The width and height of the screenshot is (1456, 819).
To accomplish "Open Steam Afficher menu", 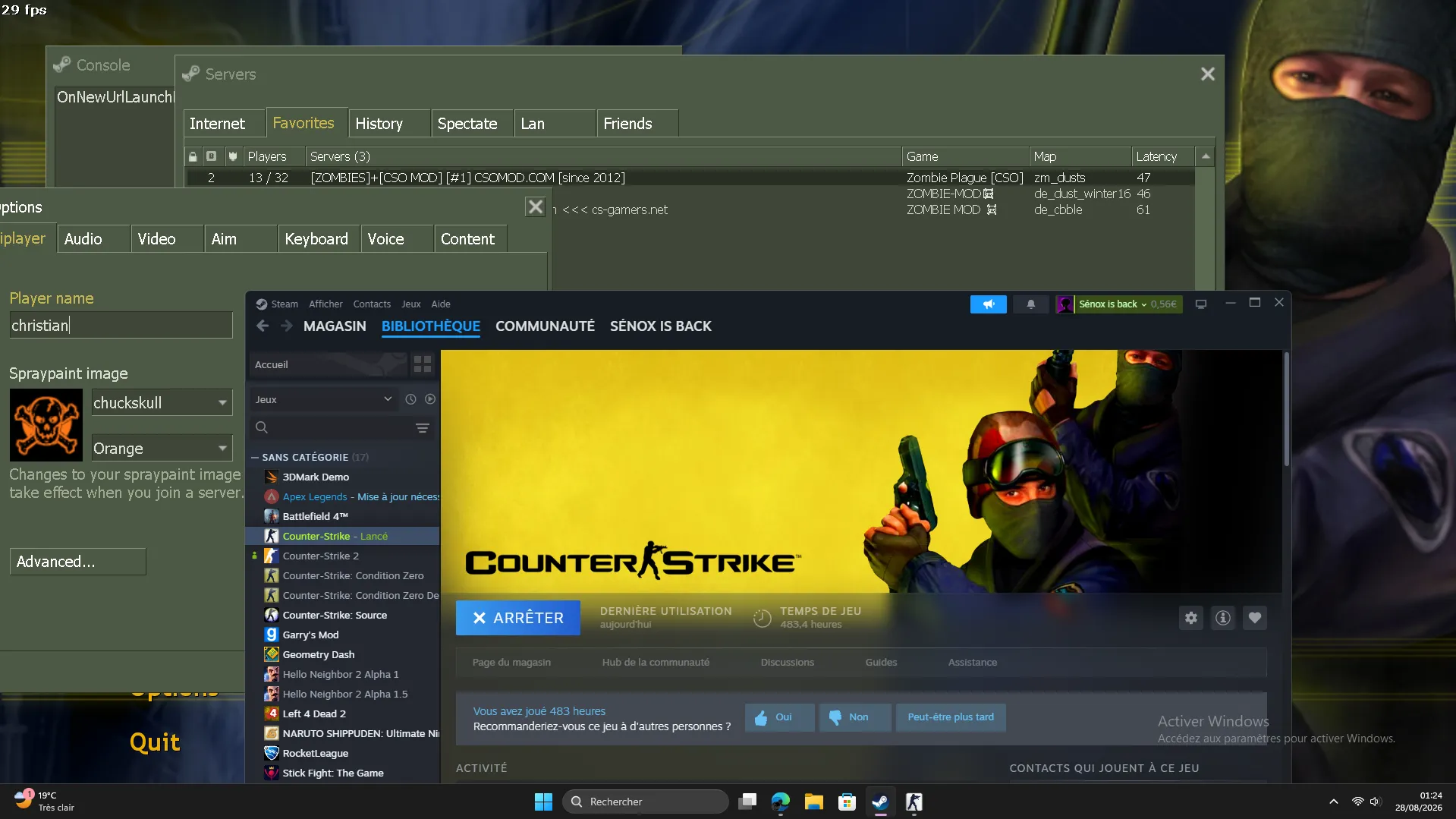I will [325, 304].
